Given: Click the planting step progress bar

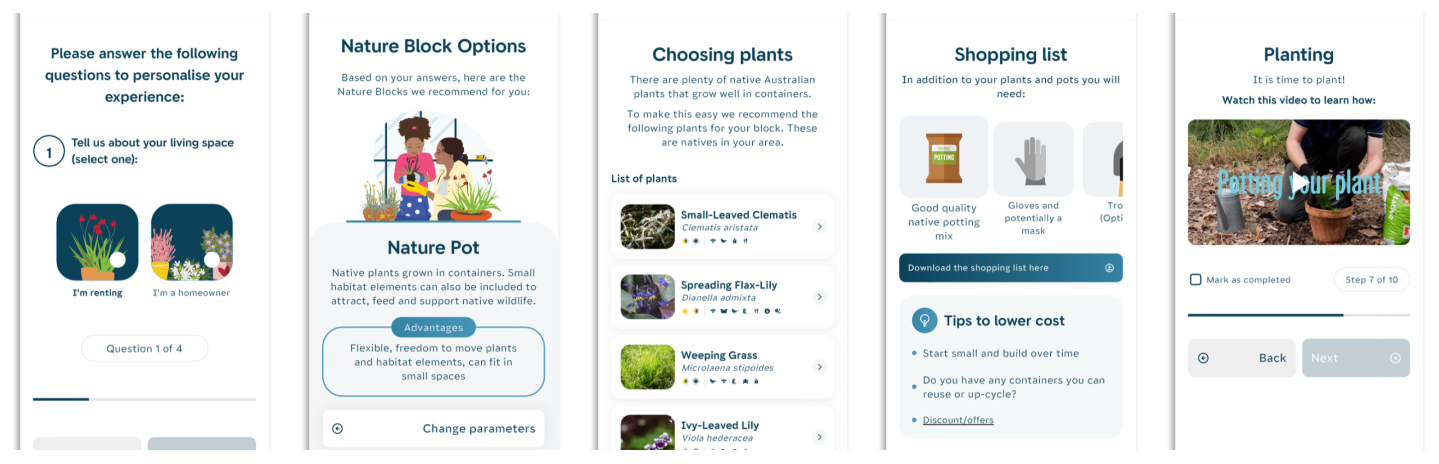Looking at the screenshot, I should [1298, 315].
